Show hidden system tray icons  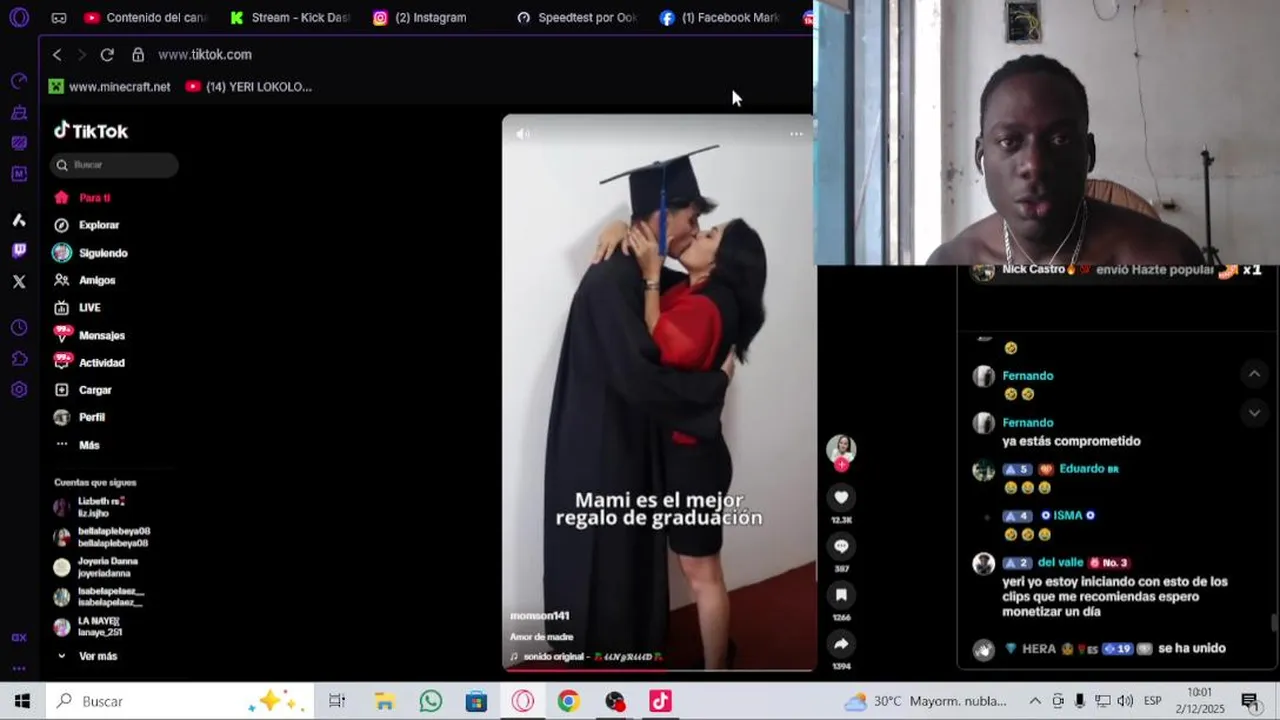[x=1035, y=701]
